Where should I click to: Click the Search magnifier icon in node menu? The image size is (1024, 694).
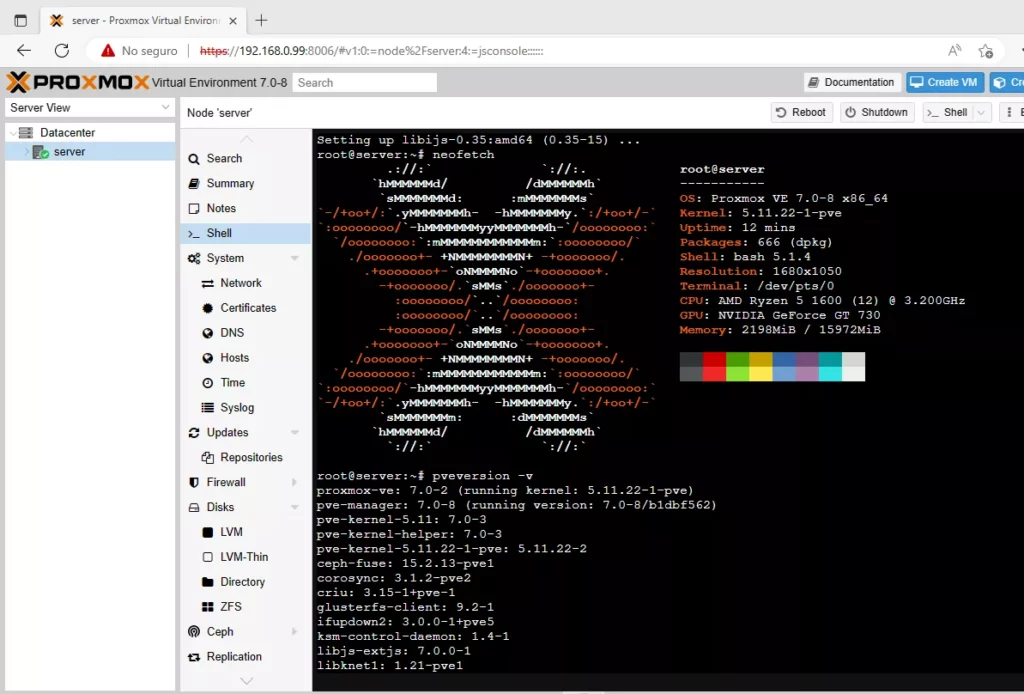coord(194,159)
